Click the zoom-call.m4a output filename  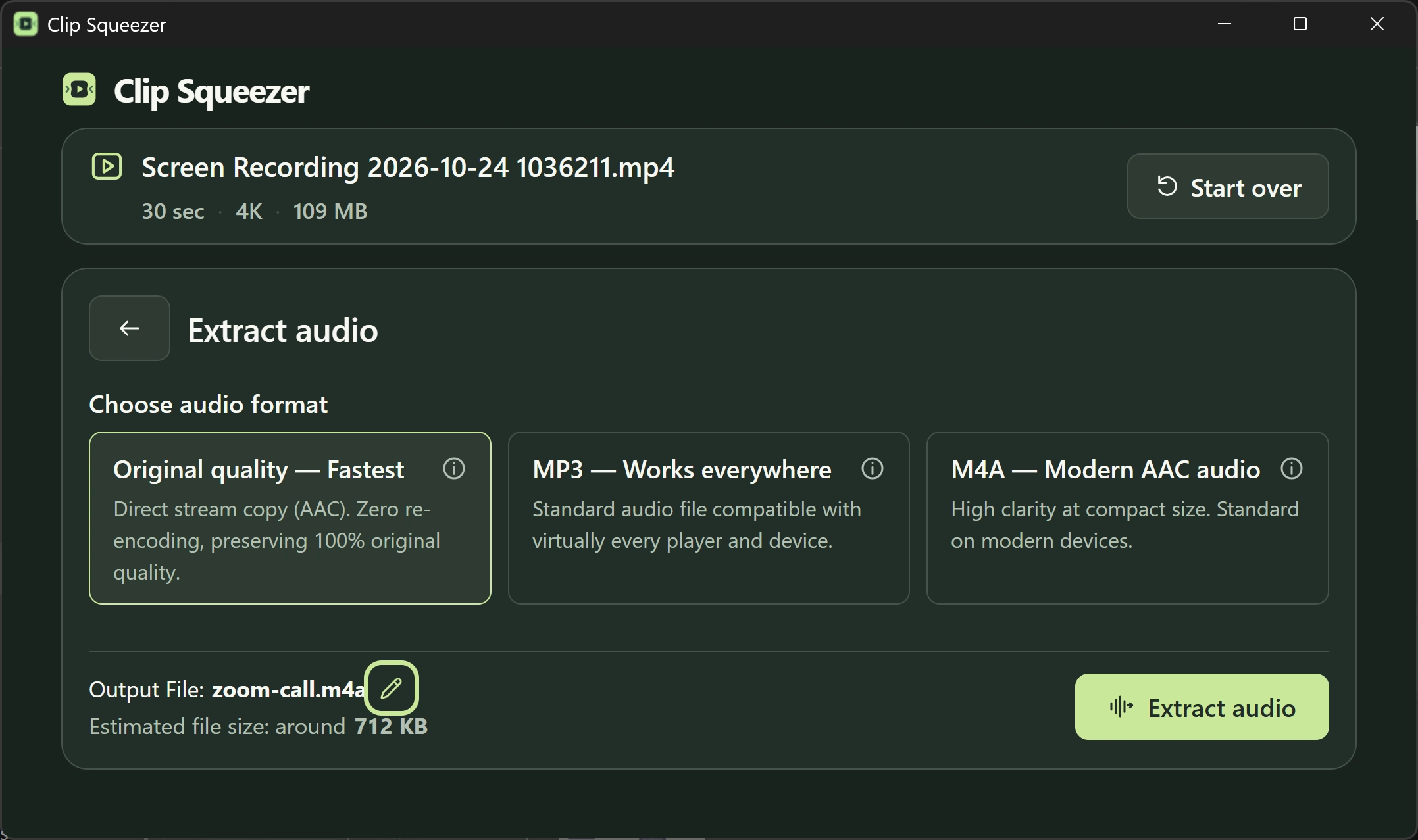[288, 689]
